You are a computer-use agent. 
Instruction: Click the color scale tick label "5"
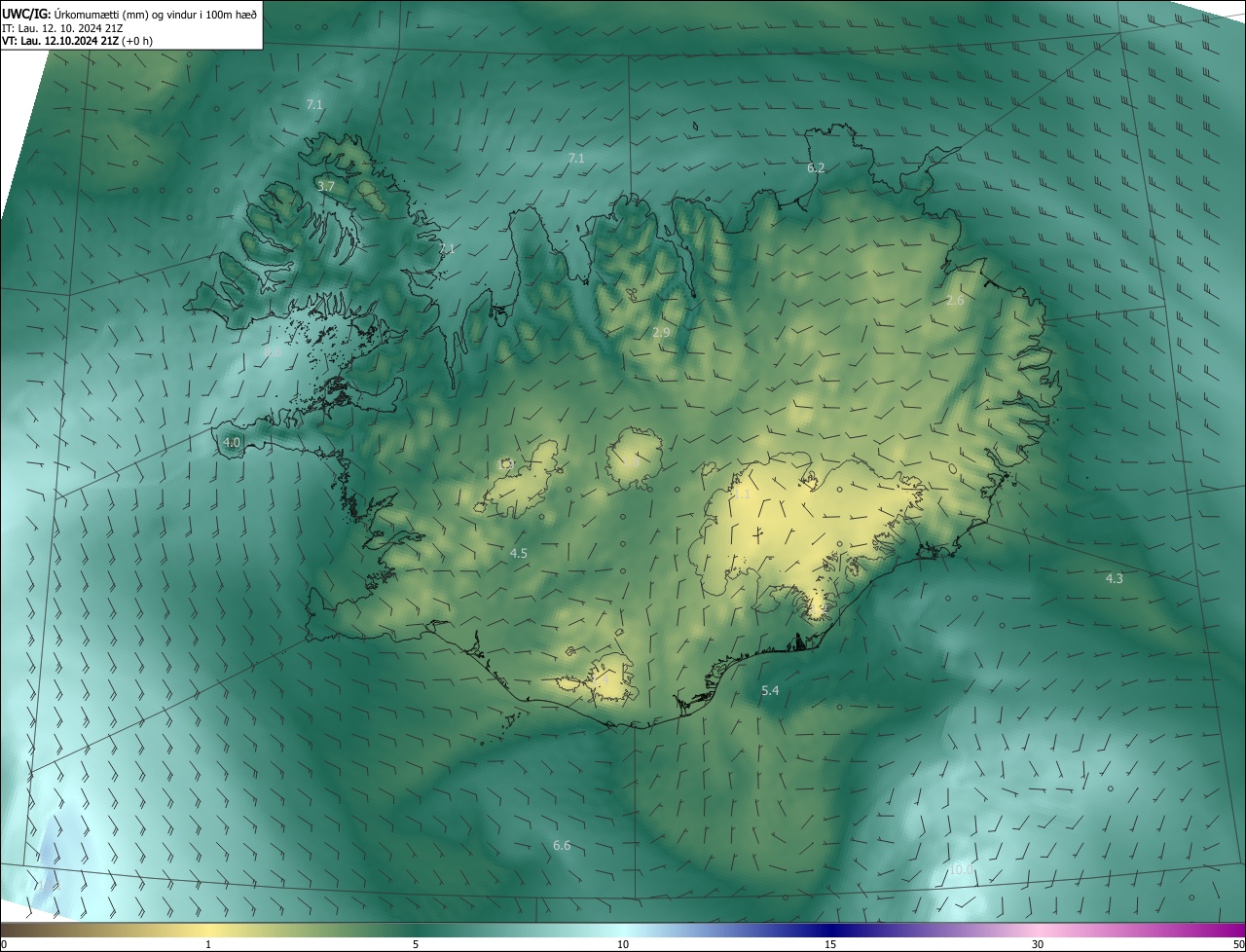(416, 945)
